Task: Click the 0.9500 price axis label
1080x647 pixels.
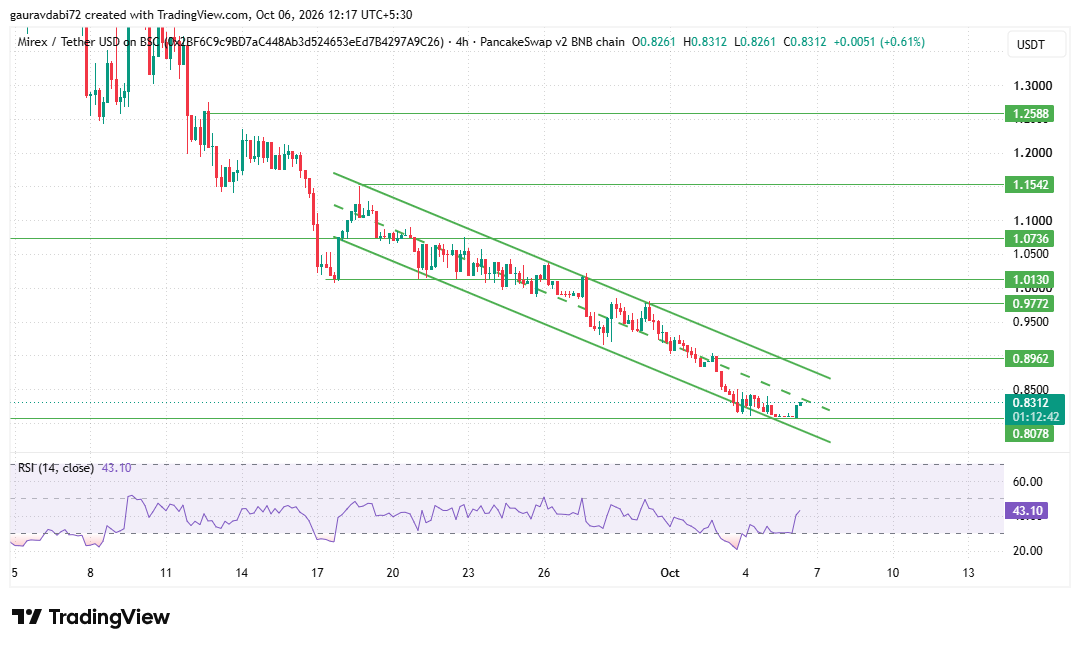Action: (x=1032, y=322)
